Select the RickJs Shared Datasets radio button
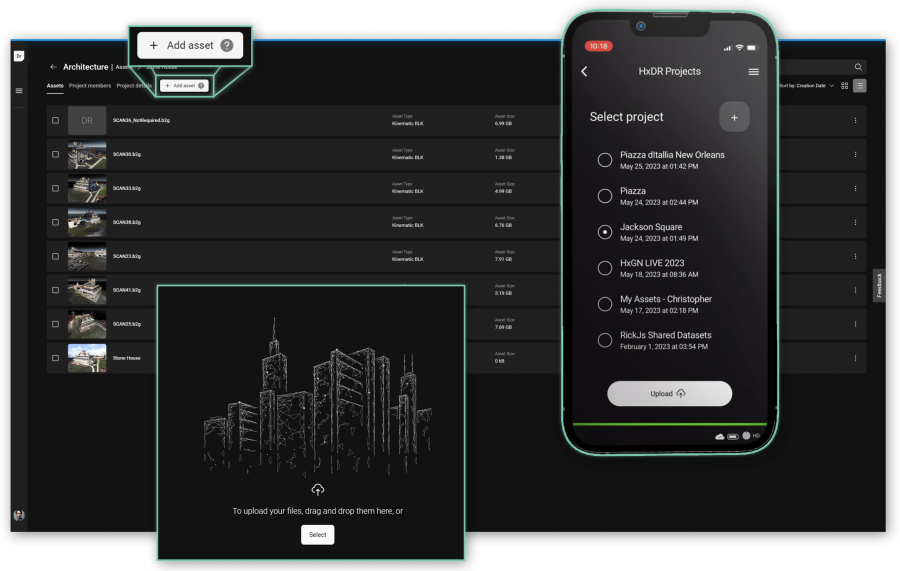 pyautogui.click(x=604, y=340)
